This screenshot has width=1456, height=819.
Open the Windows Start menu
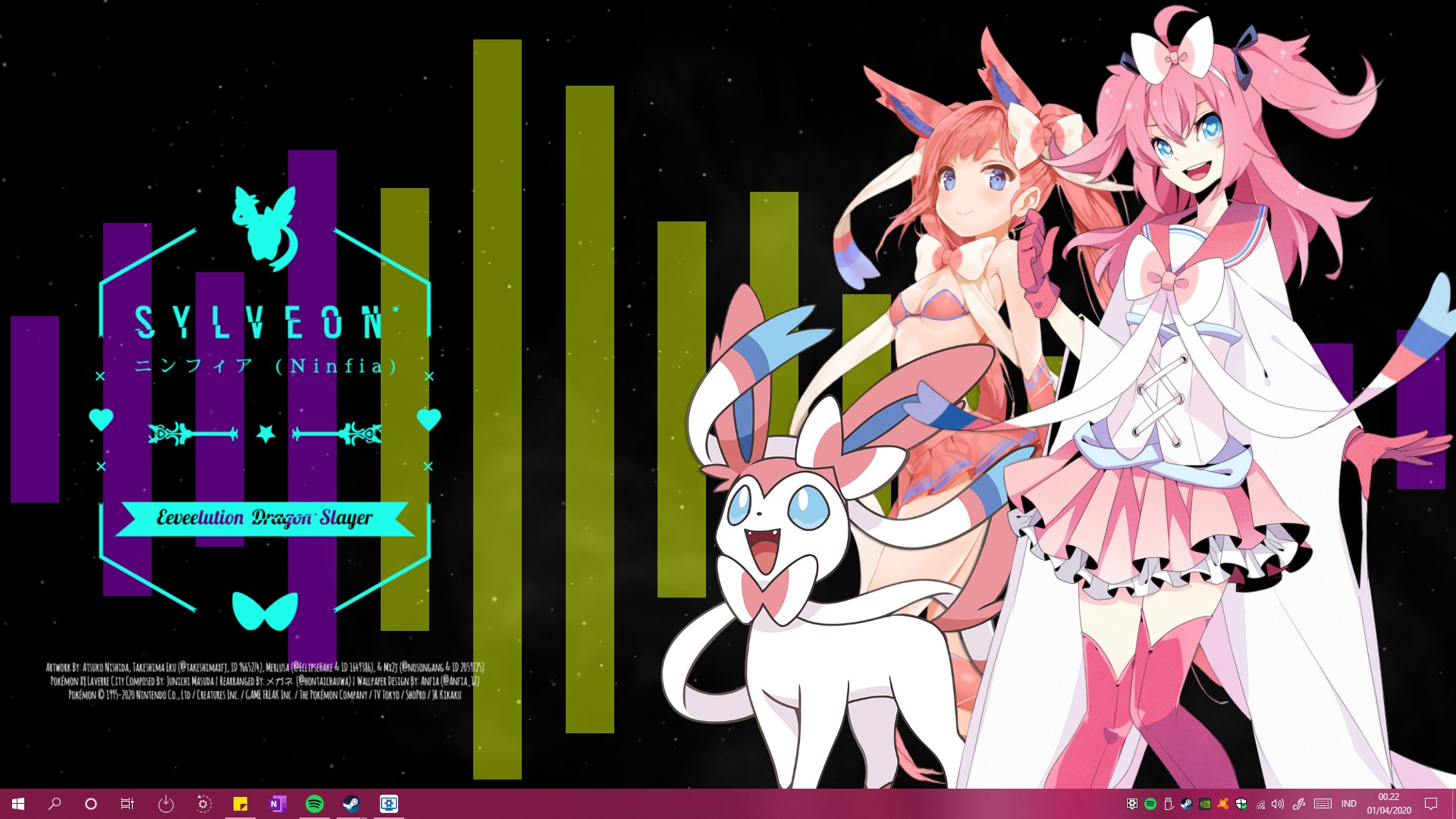coord(18,804)
